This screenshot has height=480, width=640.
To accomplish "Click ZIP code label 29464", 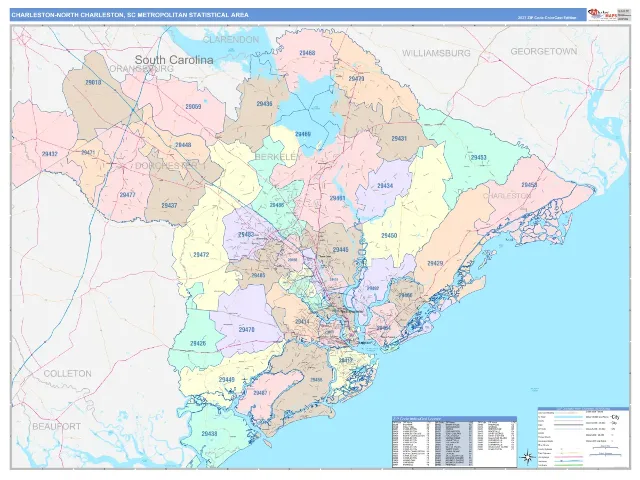I will tap(383, 328).
